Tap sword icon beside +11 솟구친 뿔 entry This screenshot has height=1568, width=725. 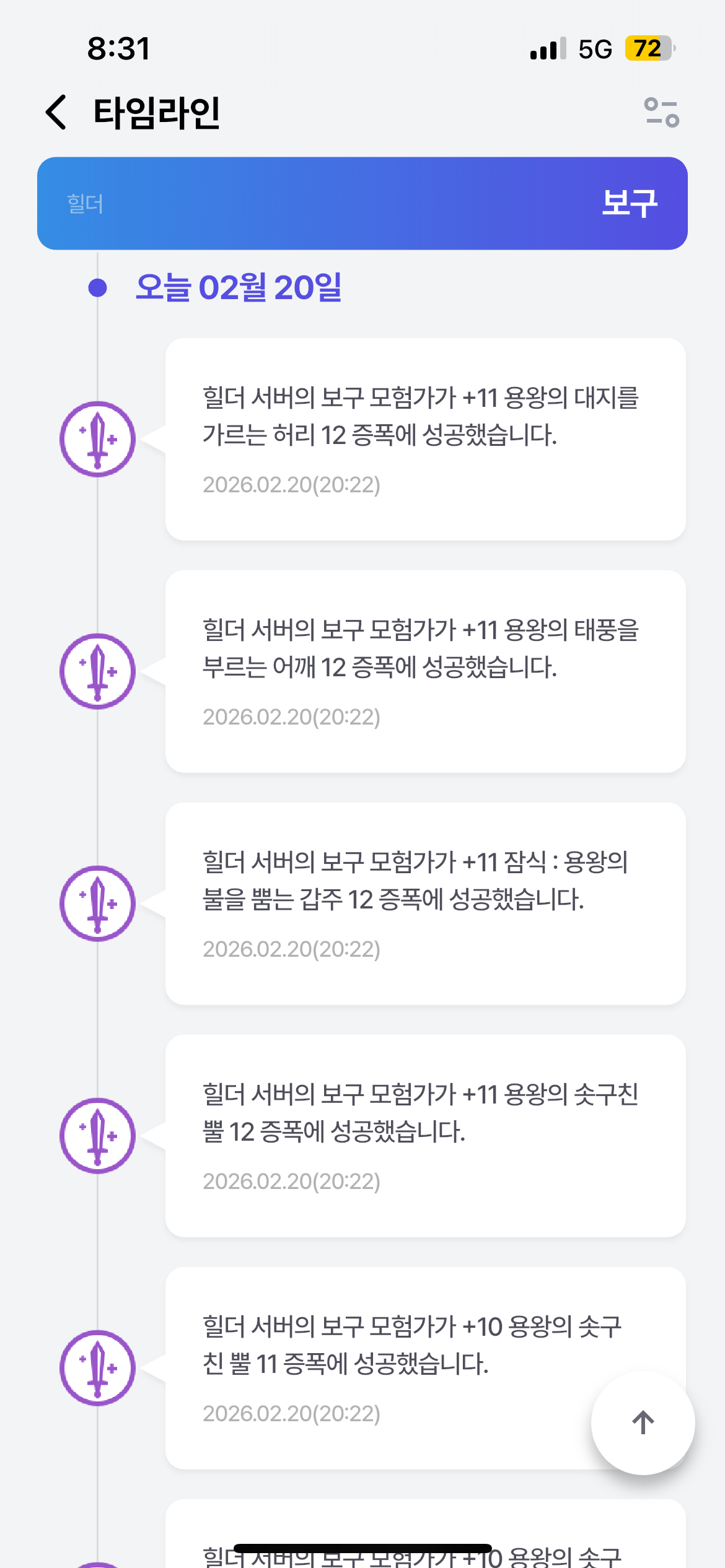tap(97, 1136)
